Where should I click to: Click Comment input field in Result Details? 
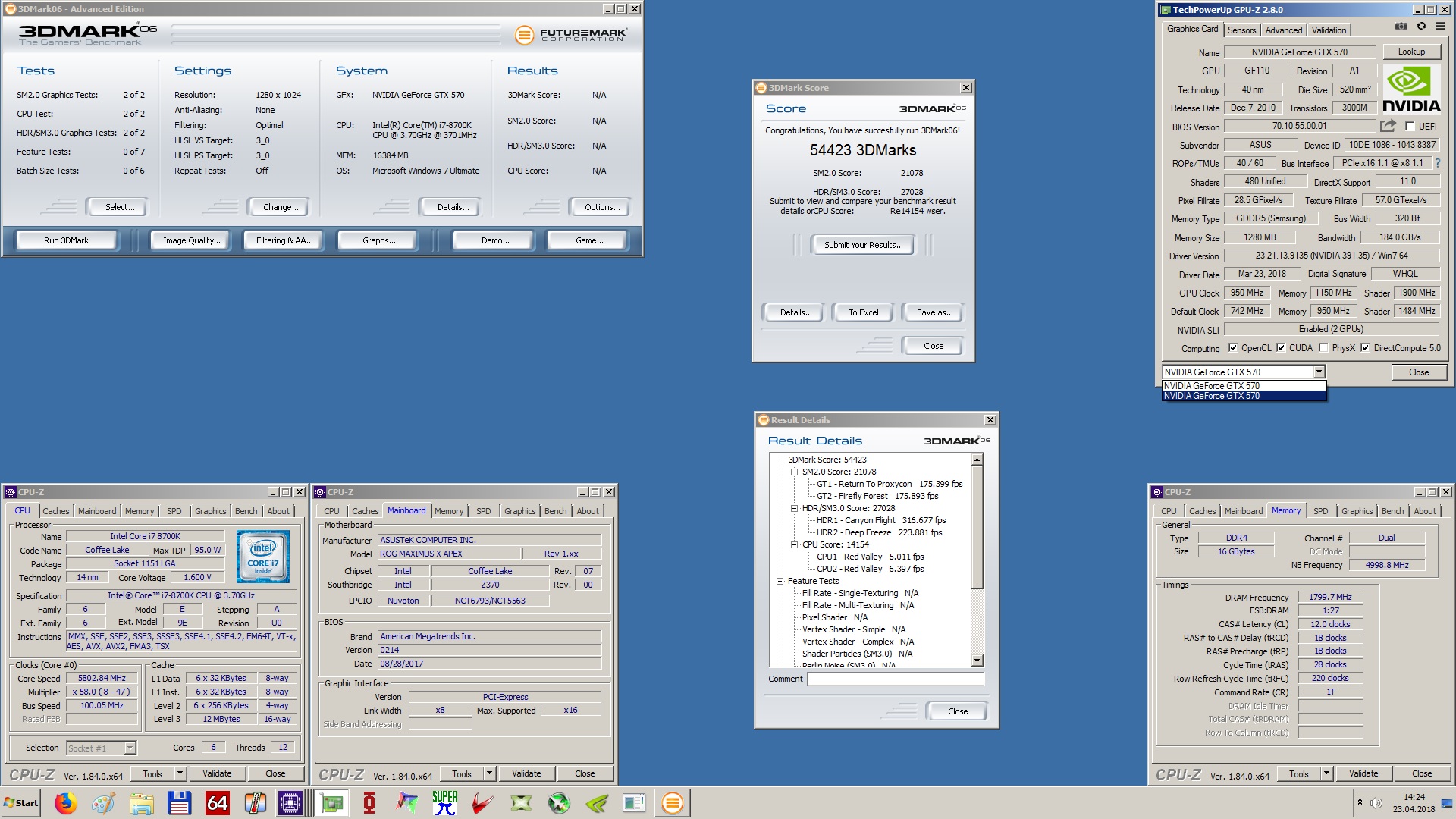[895, 679]
